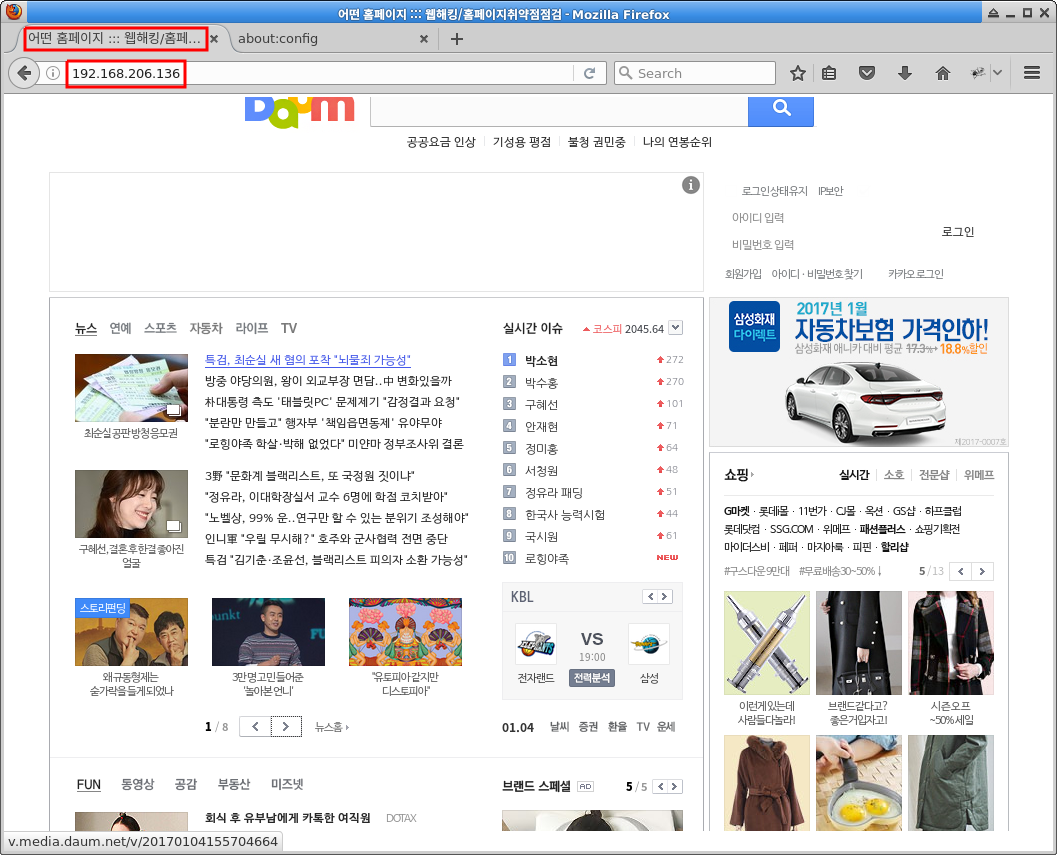Click 공공요금 인상 suggested search

click(x=441, y=142)
